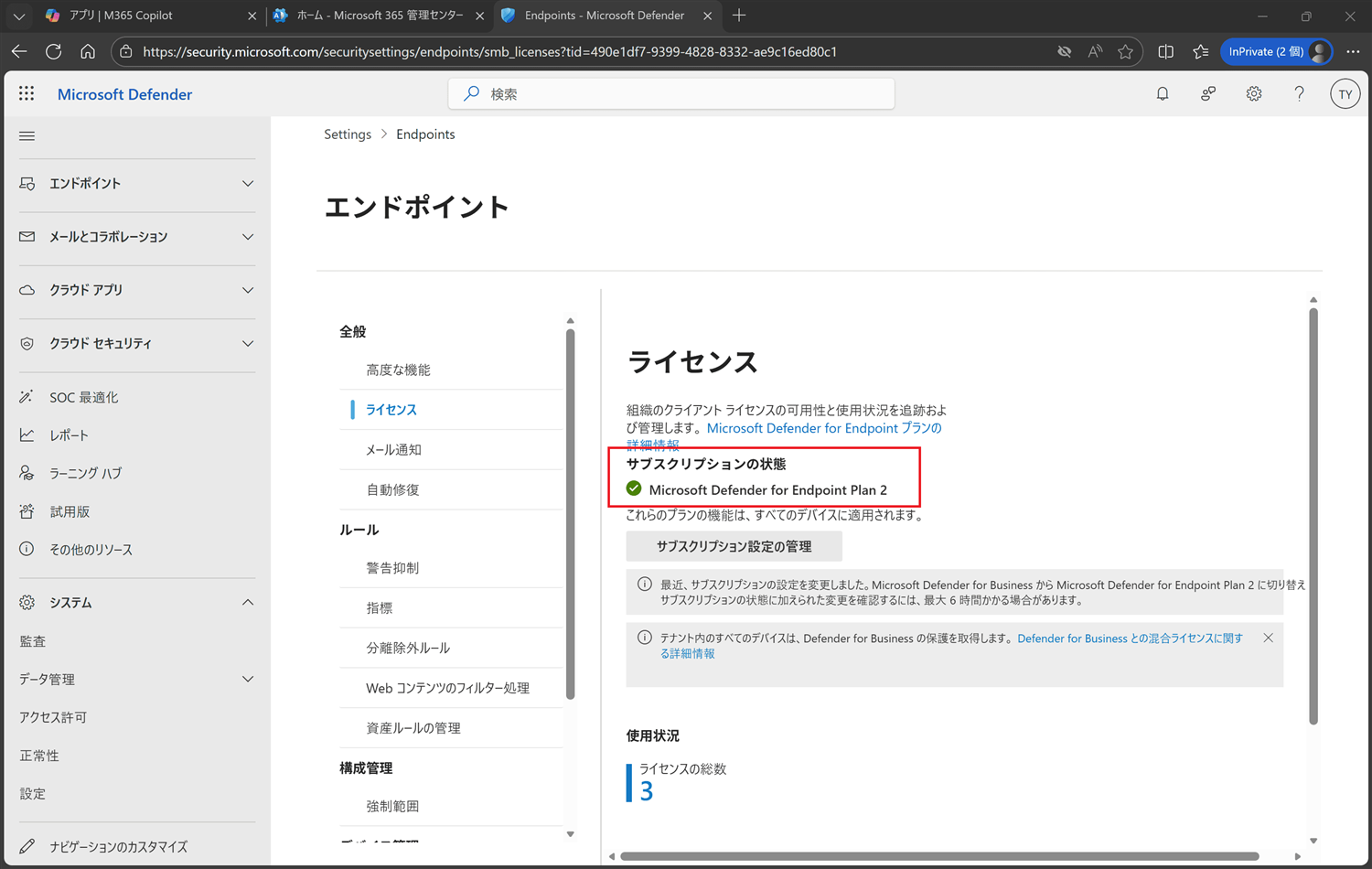
Task: Collapse the システム navigation section
Action: point(137,603)
